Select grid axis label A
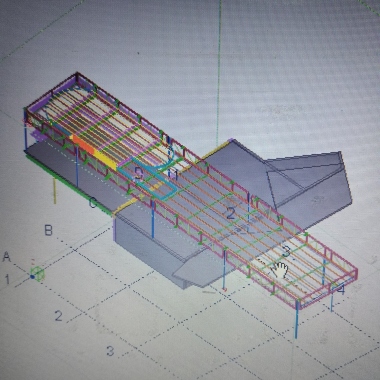 click(6, 257)
